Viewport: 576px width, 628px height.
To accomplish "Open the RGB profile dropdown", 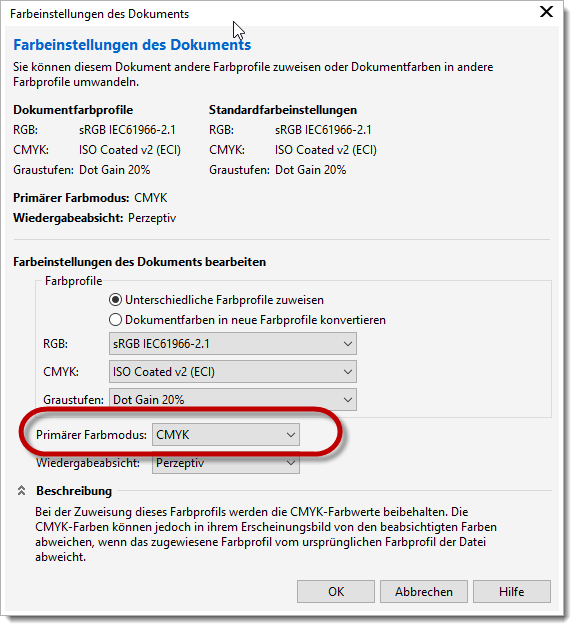I will point(233,344).
